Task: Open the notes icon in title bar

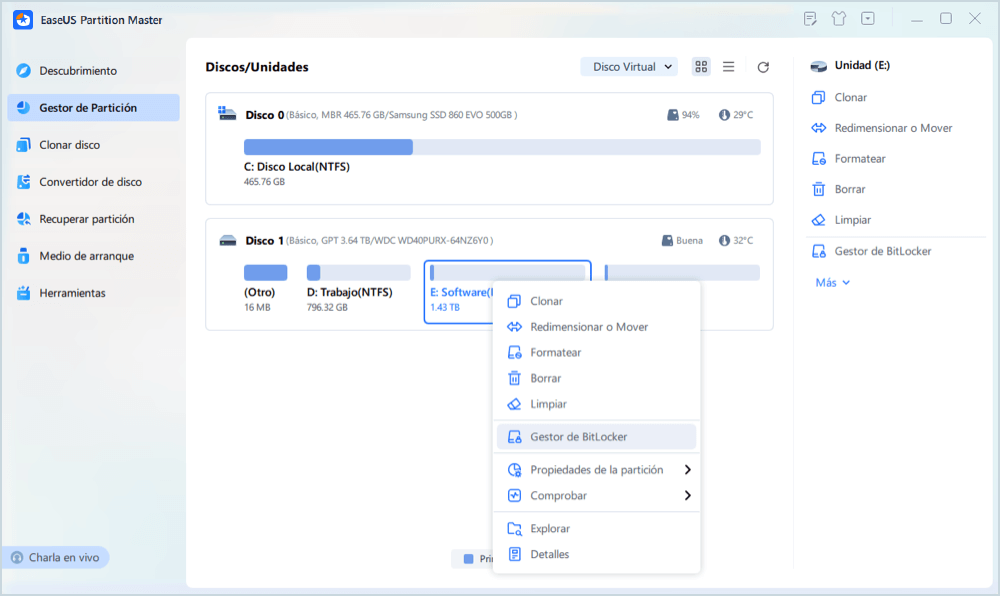Action: 810,19
